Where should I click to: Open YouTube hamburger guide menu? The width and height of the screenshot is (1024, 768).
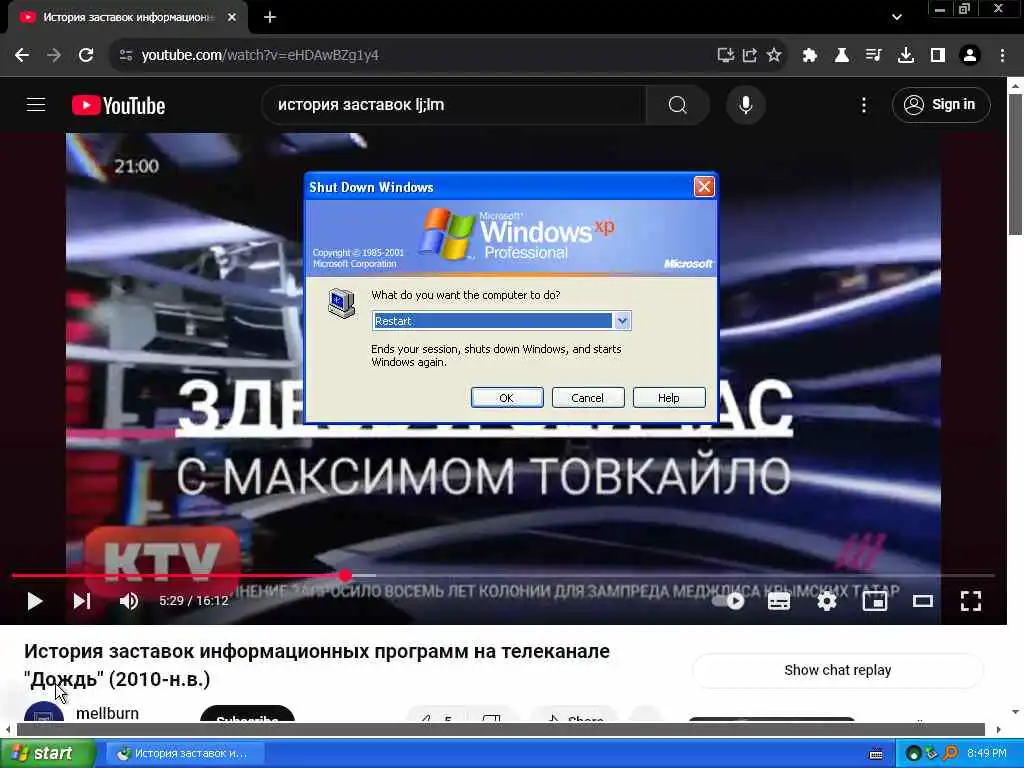pos(36,104)
